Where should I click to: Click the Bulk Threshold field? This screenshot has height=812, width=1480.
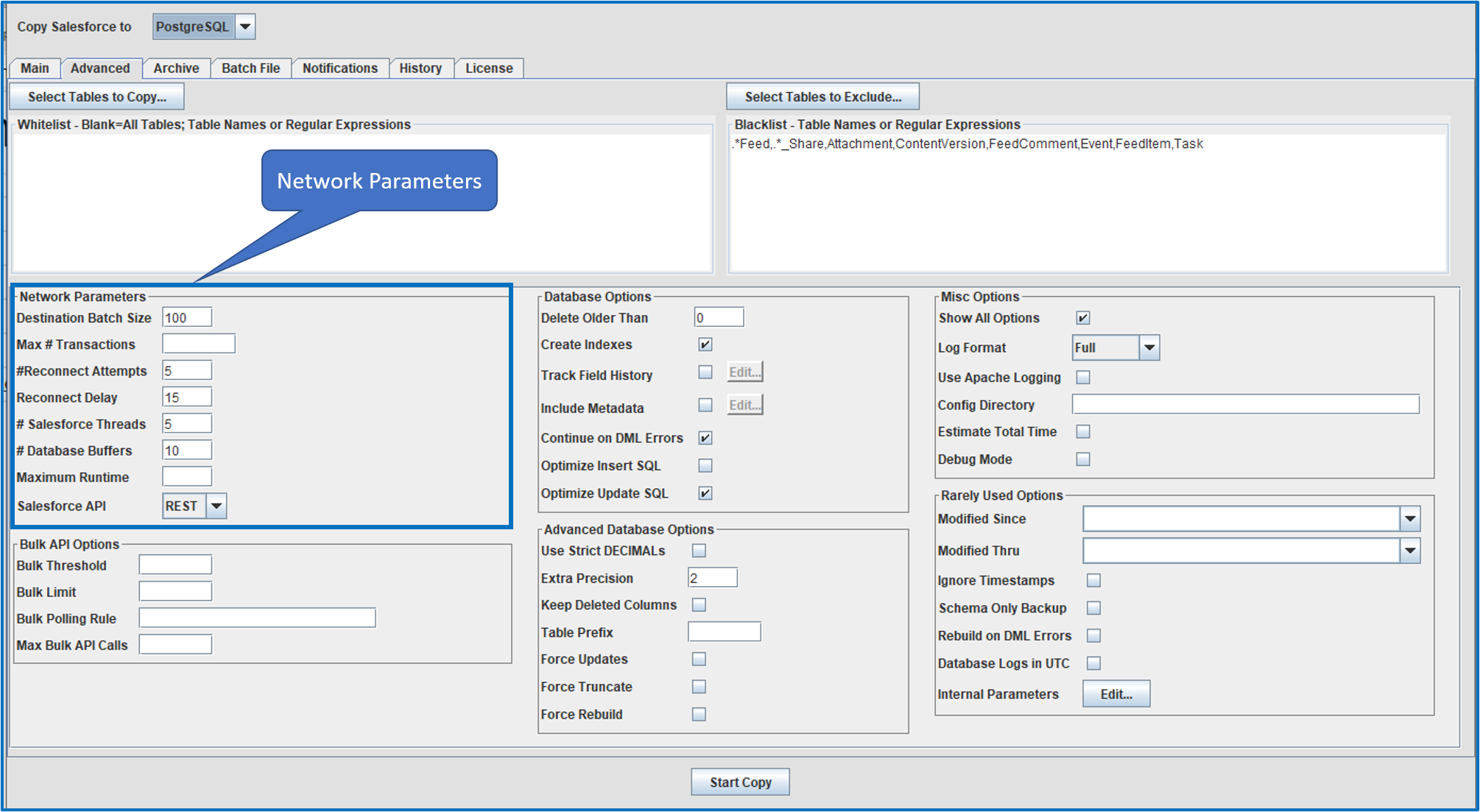pos(175,565)
